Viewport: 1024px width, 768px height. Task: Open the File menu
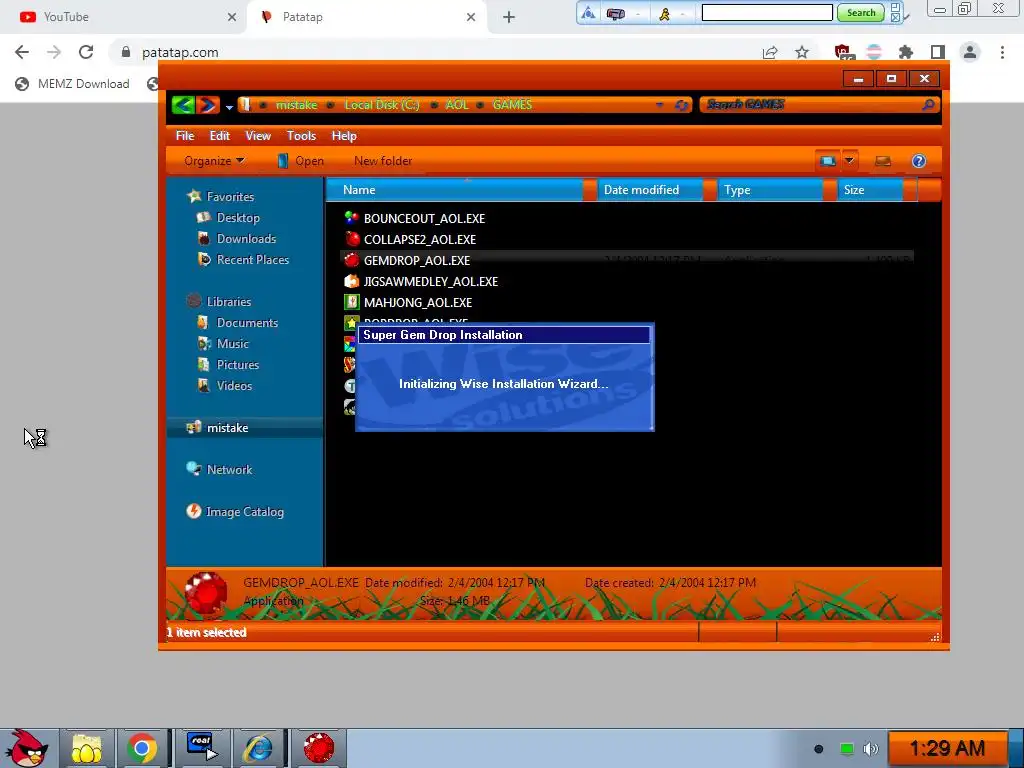click(x=185, y=136)
